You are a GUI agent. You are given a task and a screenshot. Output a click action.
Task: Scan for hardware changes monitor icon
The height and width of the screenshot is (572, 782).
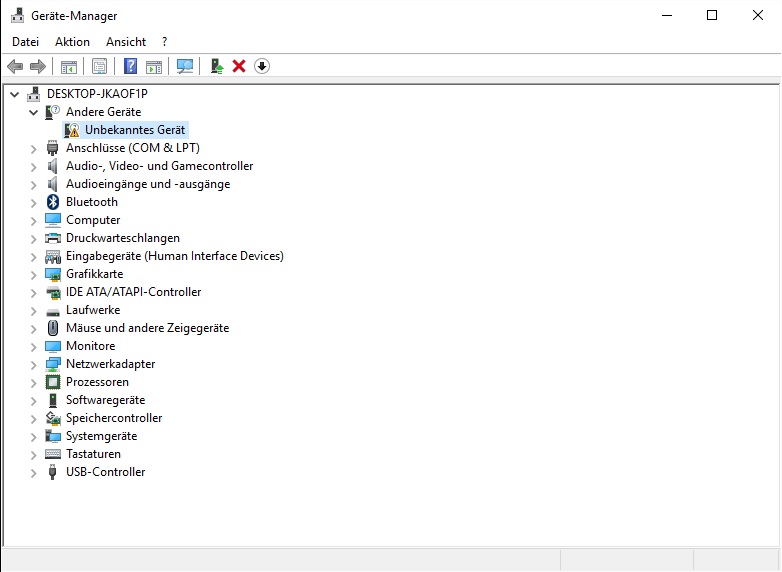185,66
